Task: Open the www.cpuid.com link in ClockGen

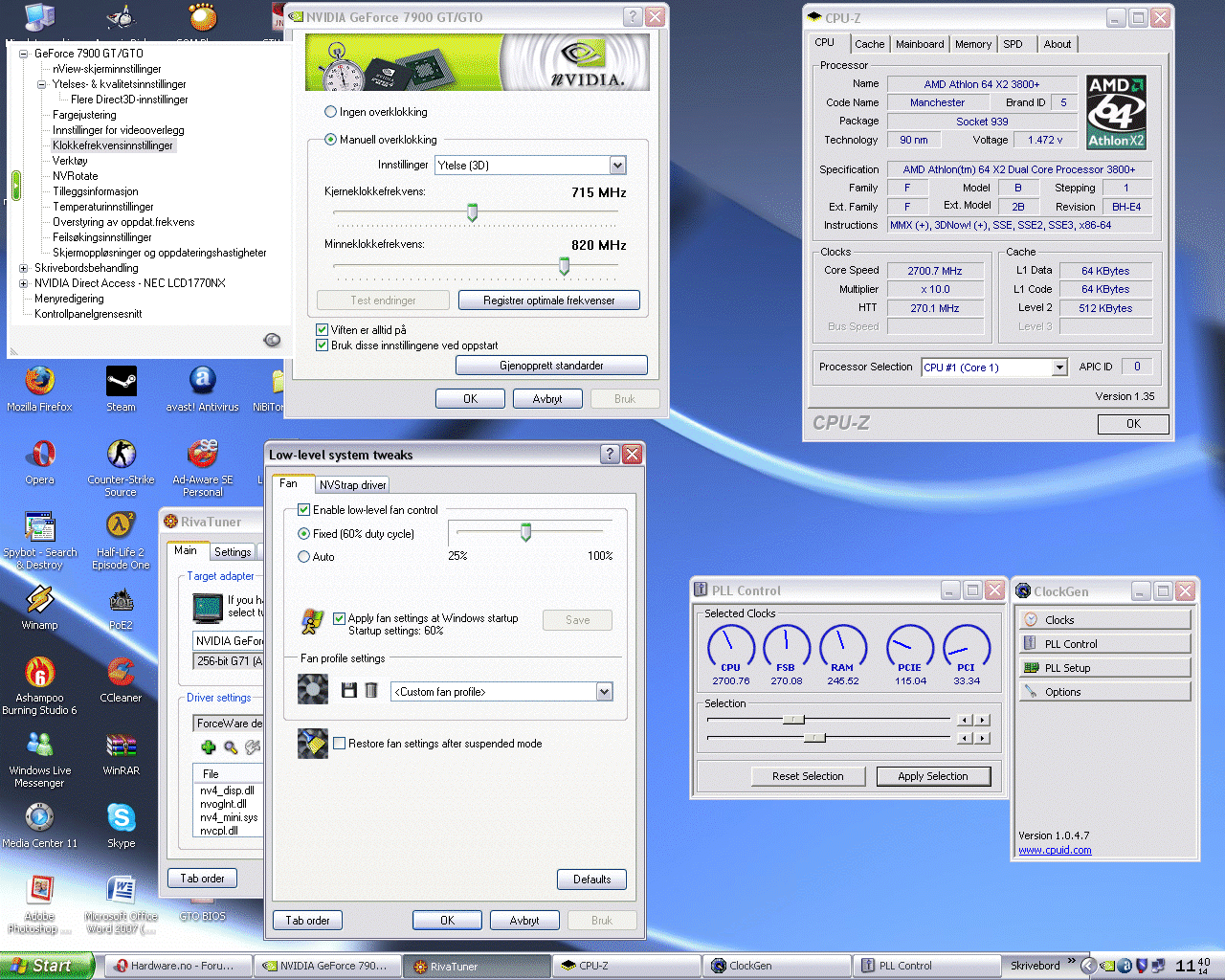Action: [x=1055, y=850]
